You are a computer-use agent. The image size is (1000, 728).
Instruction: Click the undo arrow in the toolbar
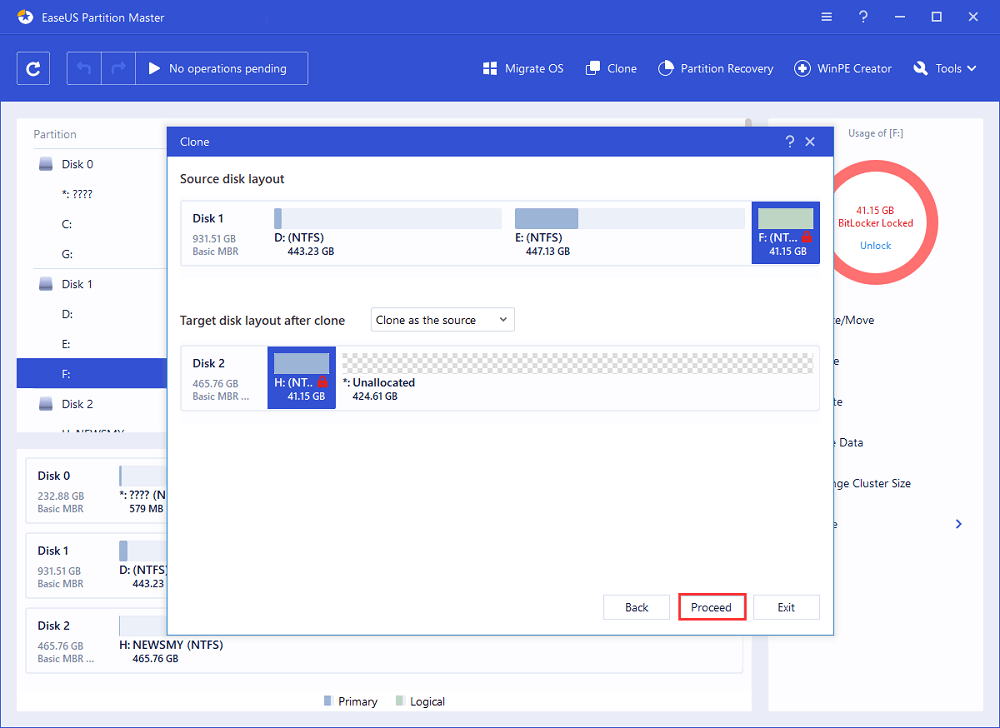click(x=84, y=68)
